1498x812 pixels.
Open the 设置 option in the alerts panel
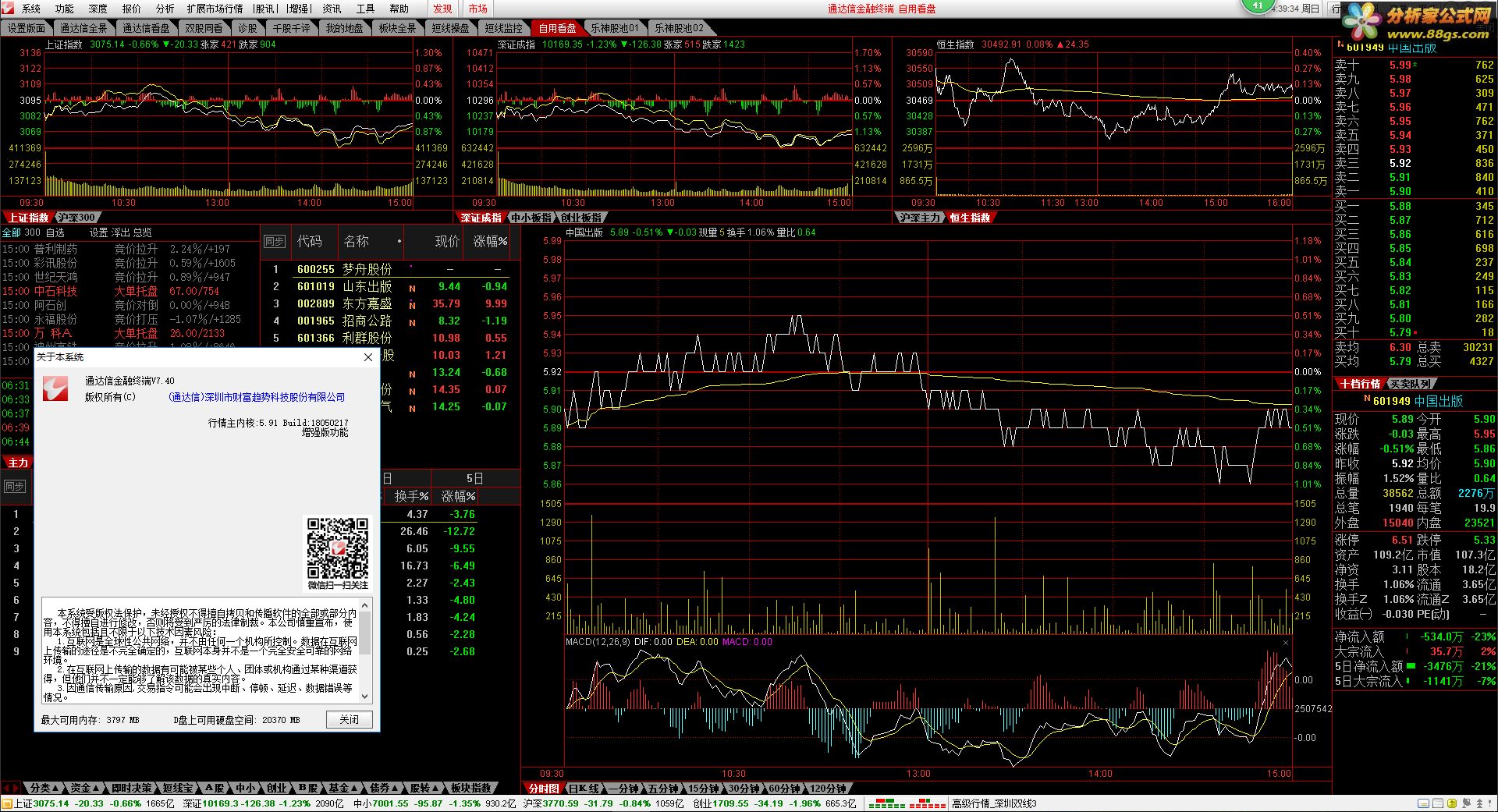98,232
